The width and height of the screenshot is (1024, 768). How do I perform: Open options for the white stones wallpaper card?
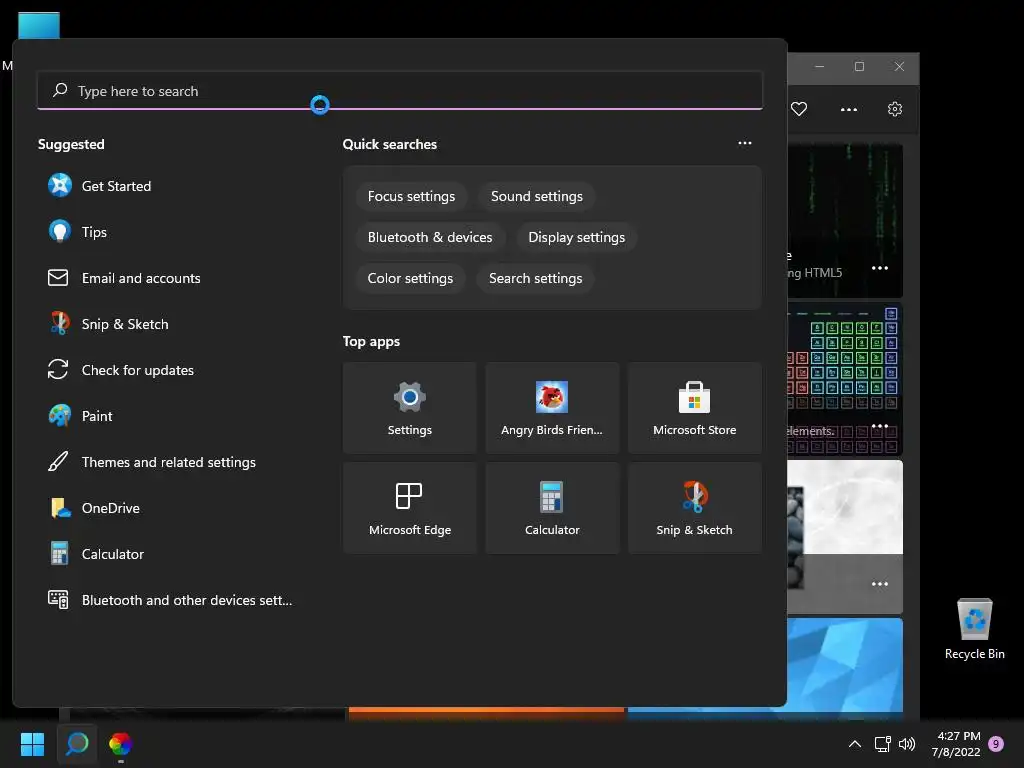click(x=880, y=584)
